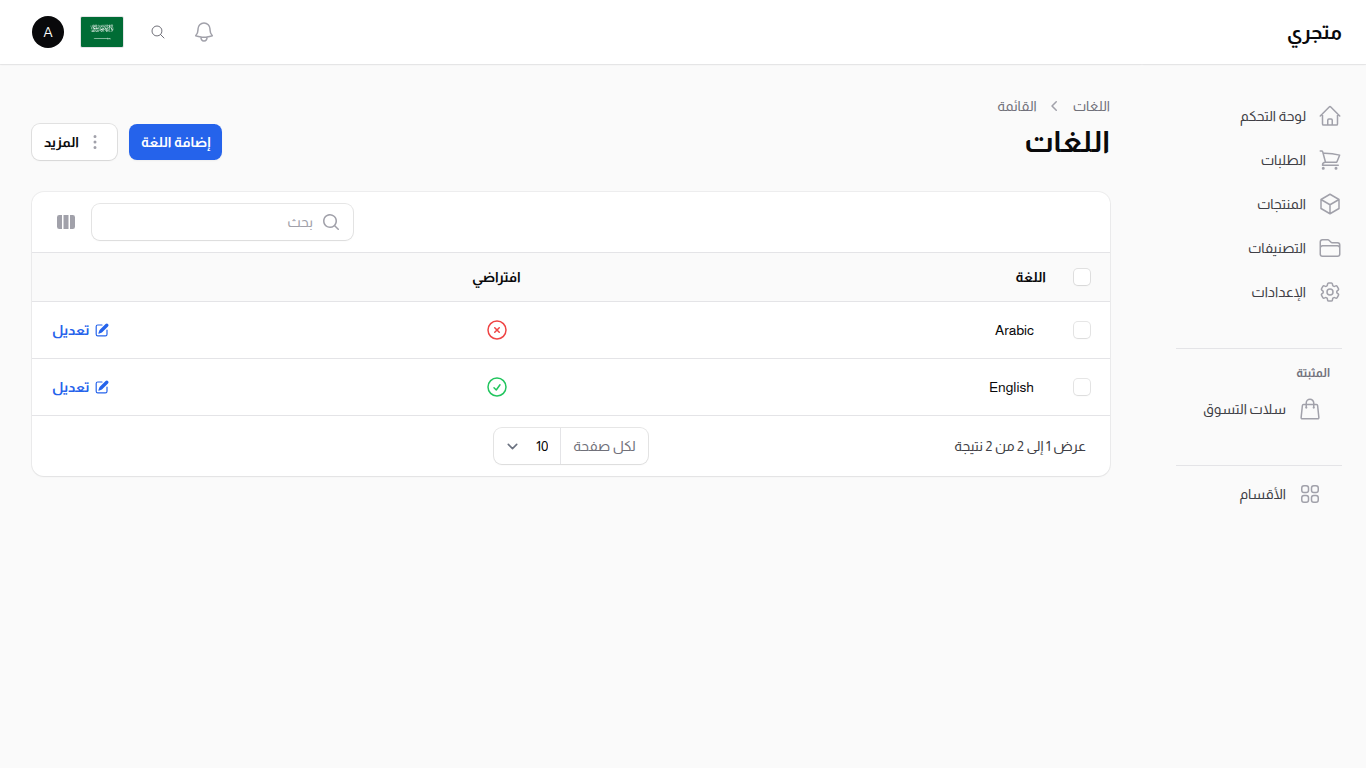Open the per-page count dropdown showing 10
This screenshot has width=1366, height=768.
[526, 446]
